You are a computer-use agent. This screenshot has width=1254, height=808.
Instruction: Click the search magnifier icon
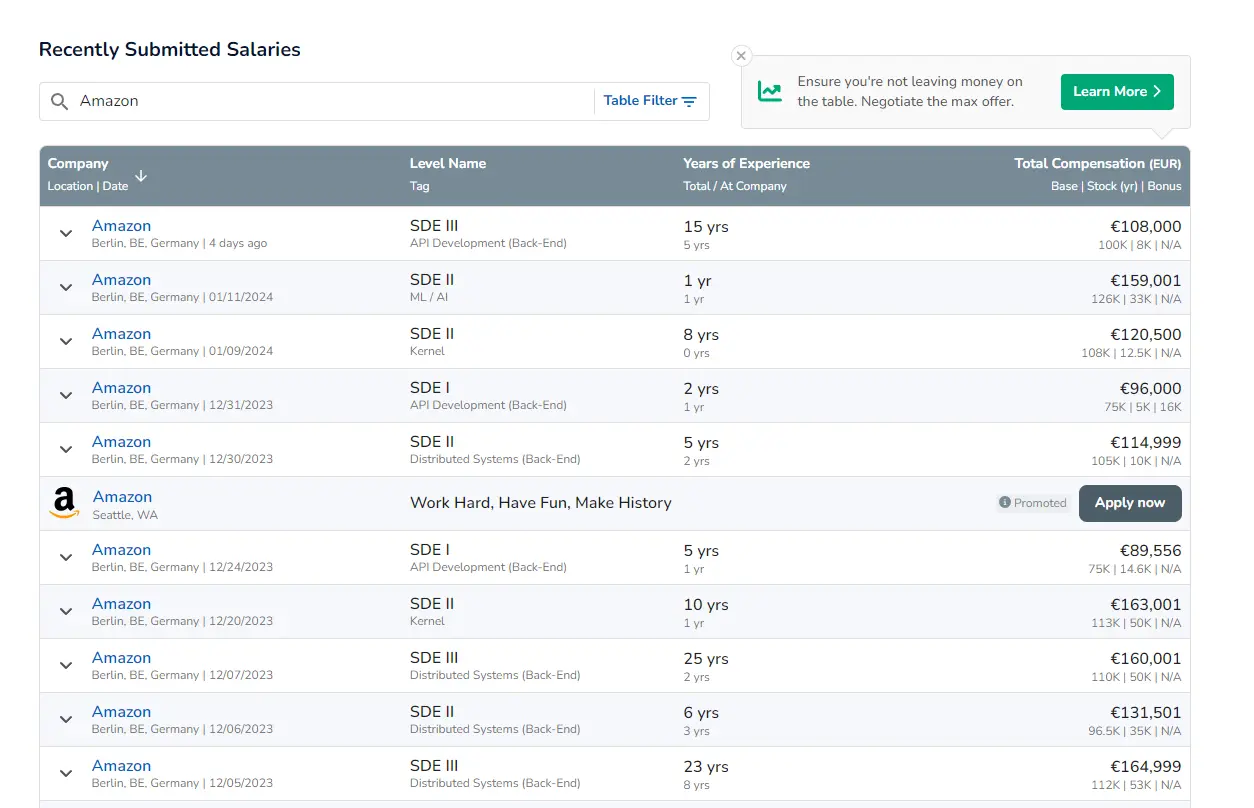60,101
